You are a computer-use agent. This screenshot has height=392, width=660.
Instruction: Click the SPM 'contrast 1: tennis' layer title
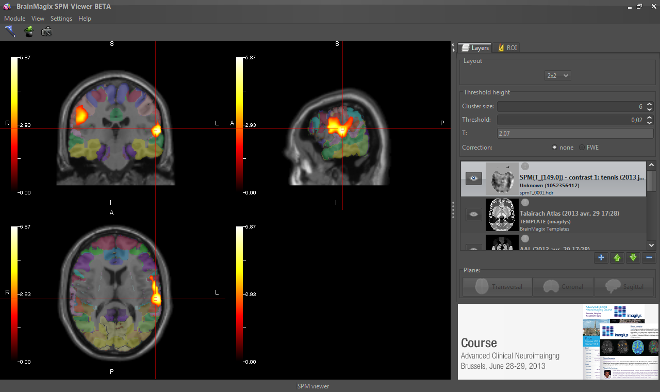581,177
